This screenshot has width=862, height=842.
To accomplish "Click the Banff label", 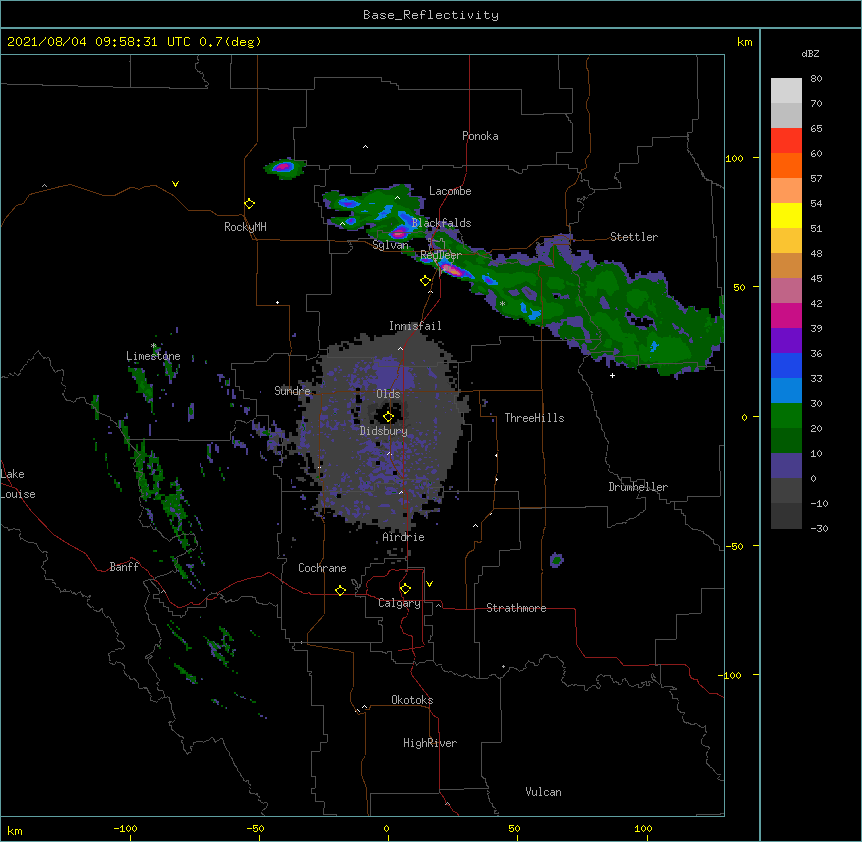I will point(124,567).
